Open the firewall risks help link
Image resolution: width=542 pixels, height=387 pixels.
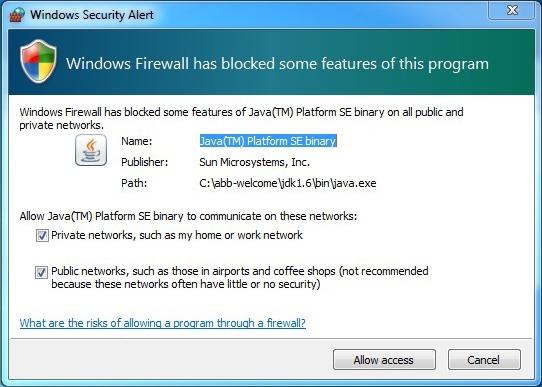click(x=163, y=323)
